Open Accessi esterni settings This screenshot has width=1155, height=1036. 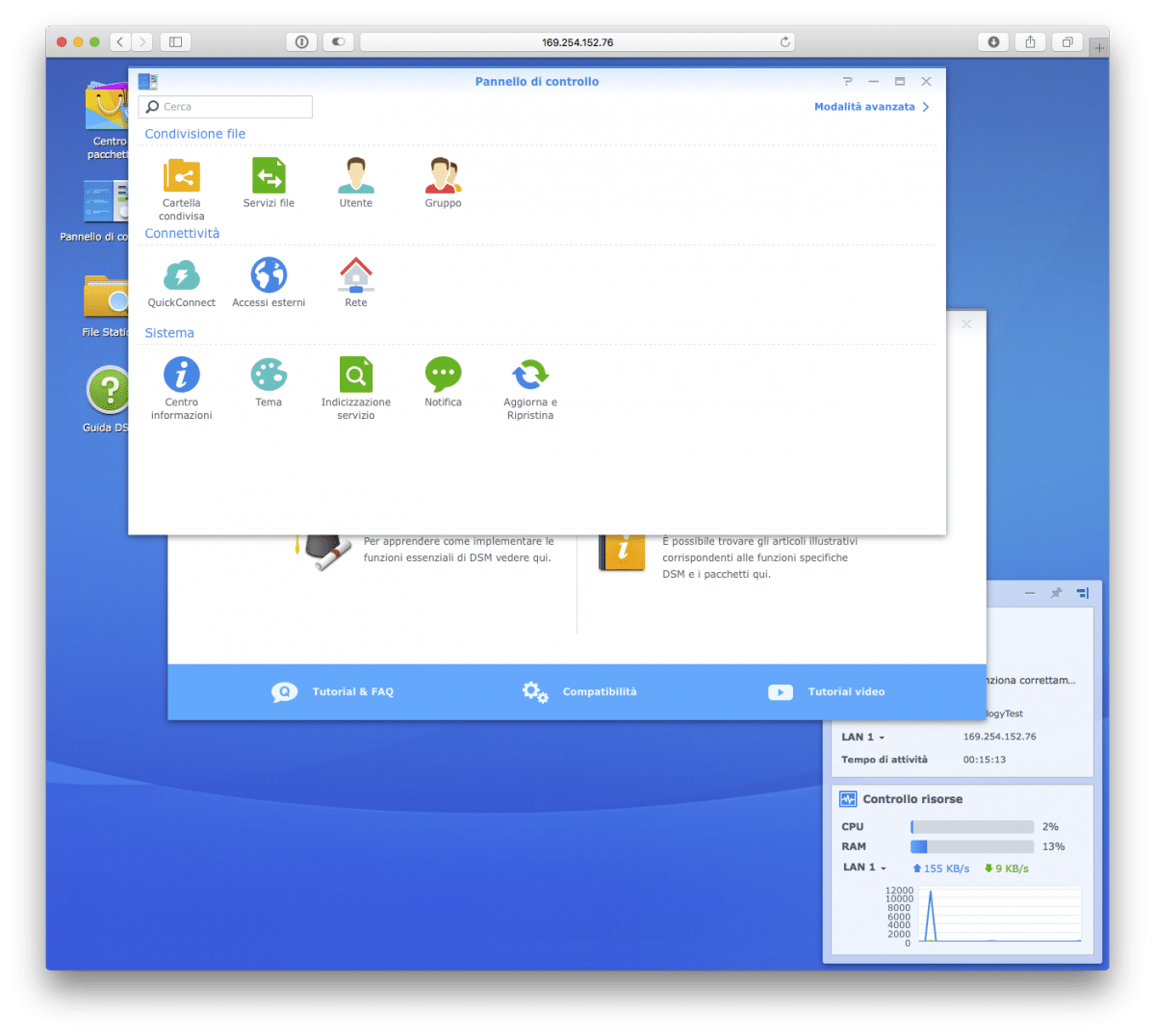tap(269, 276)
